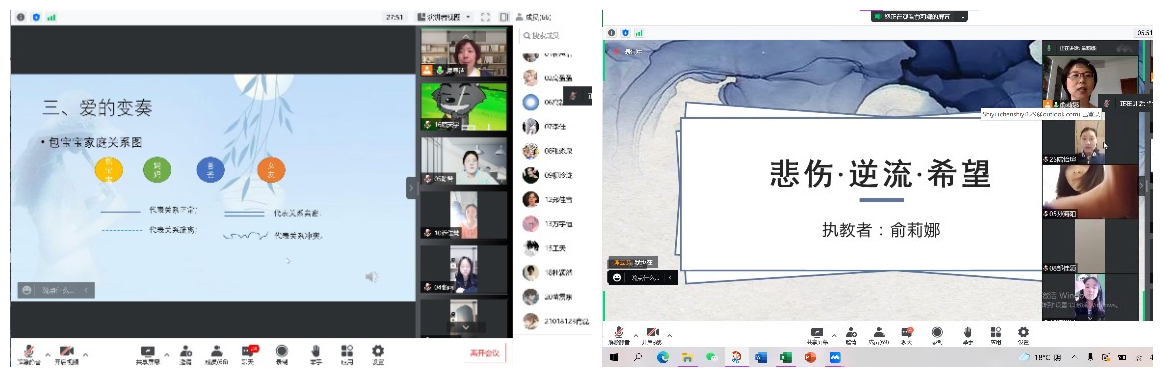Open meeting info icon in left window

(x=20, y=16)
